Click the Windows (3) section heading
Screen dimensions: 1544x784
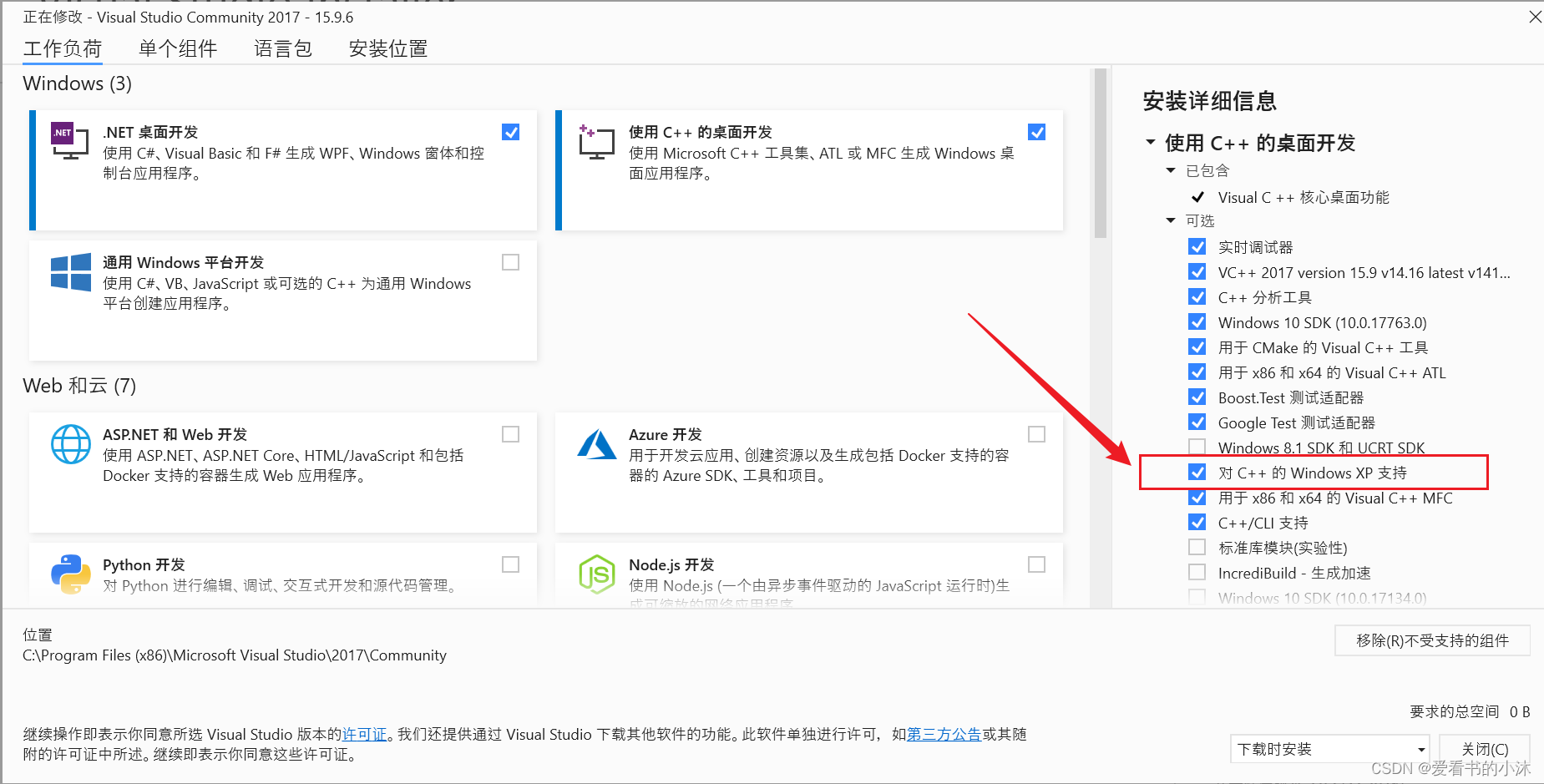coord(77,83)
